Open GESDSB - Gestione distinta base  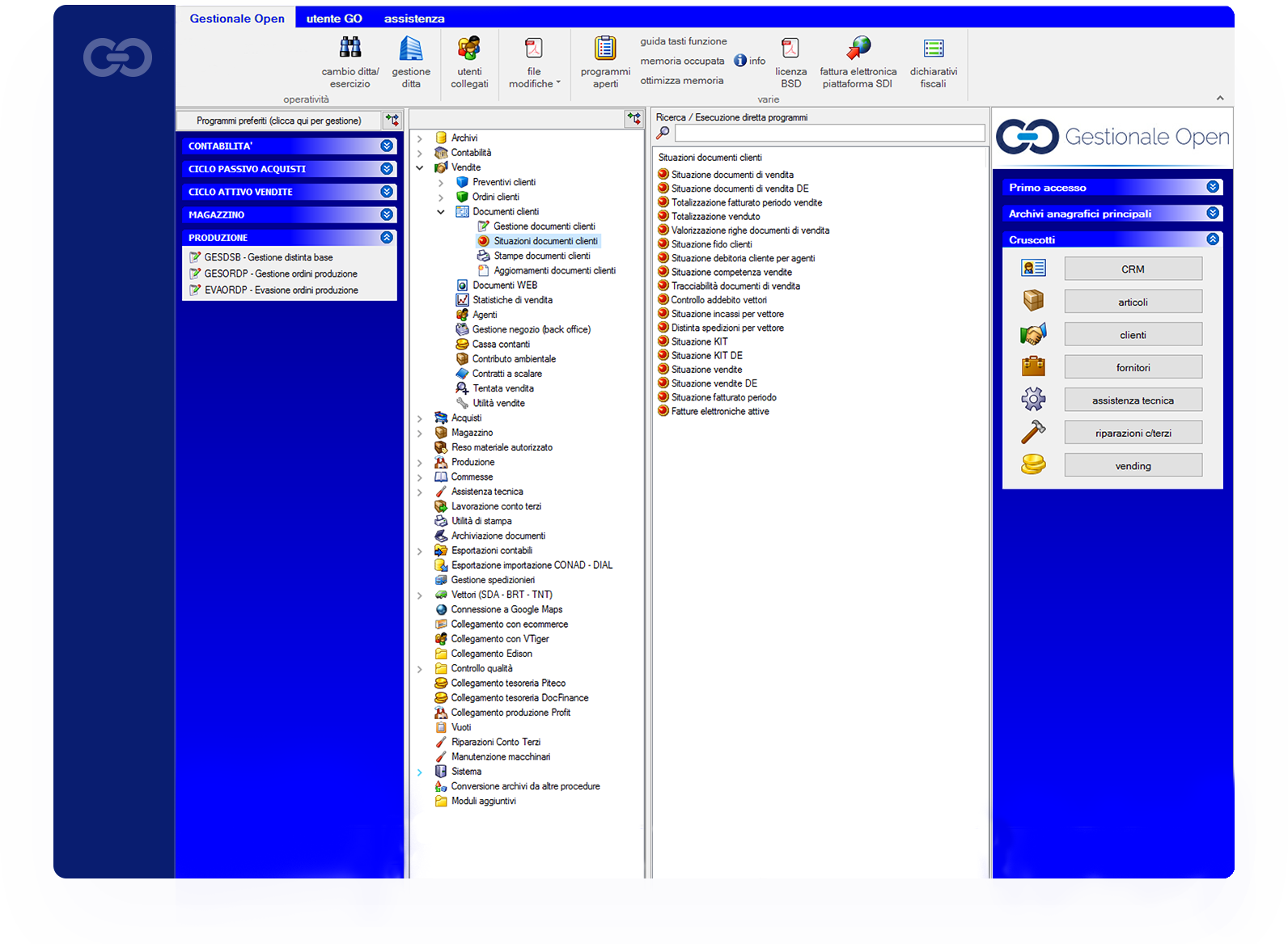coord(268,257)
